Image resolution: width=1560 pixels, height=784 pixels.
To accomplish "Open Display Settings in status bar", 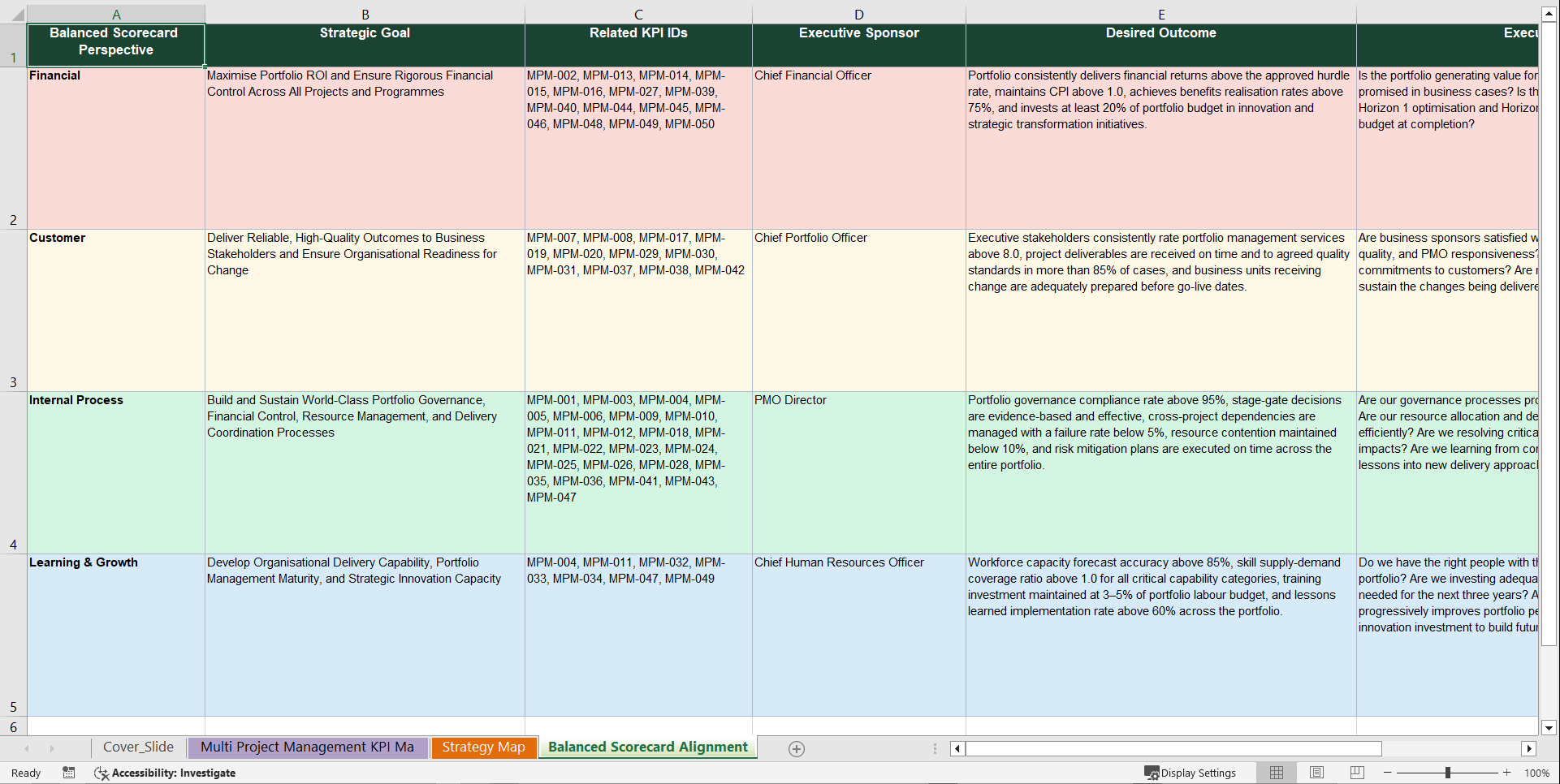I will click(1191, 773).
